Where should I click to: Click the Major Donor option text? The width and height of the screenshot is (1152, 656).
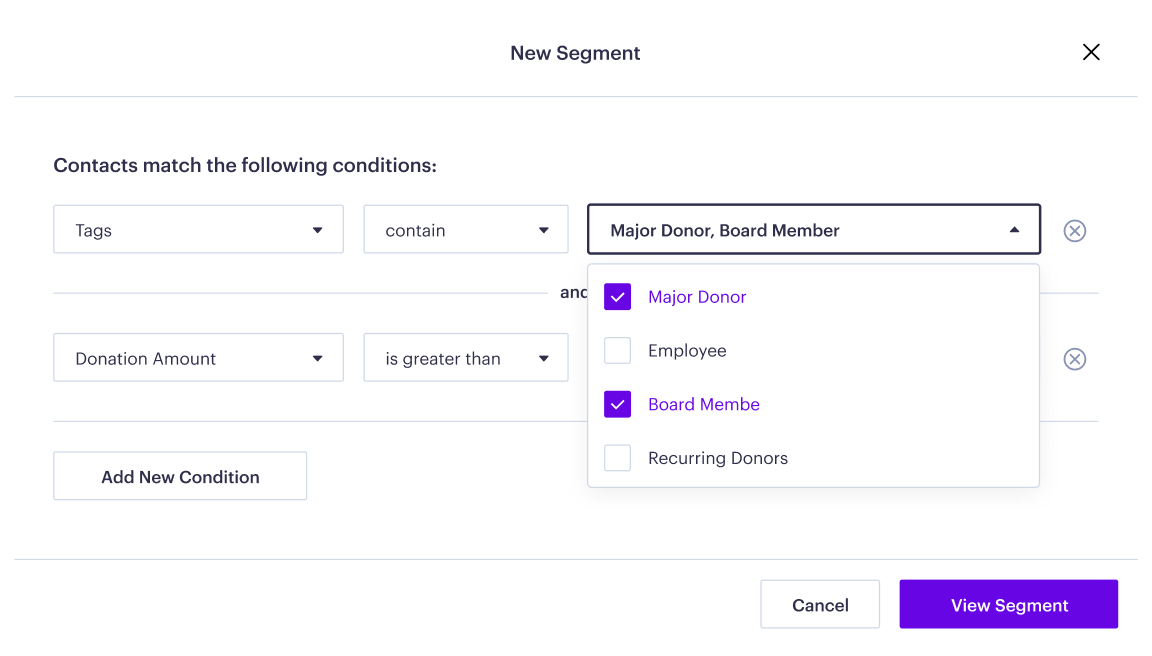tap(697, 297)
